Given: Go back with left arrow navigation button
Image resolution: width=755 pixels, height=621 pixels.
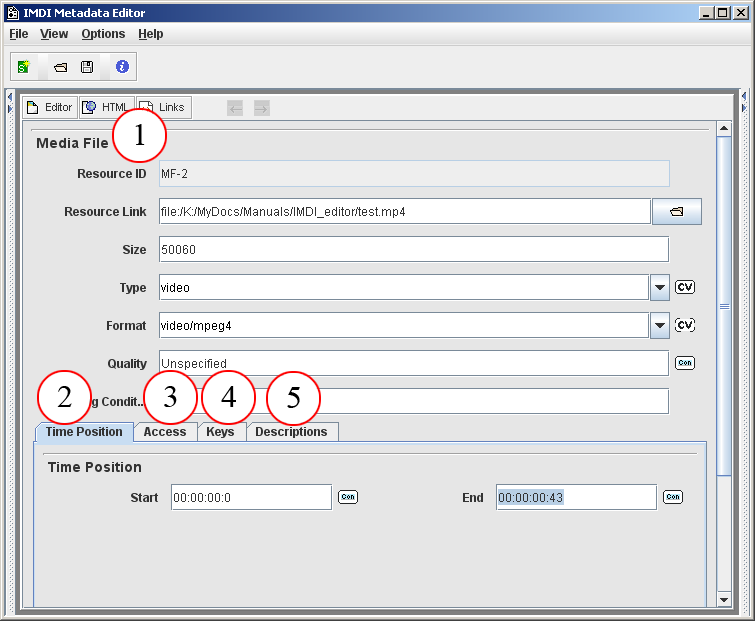Looking at the screenshot, I should [x=235, y=108].
